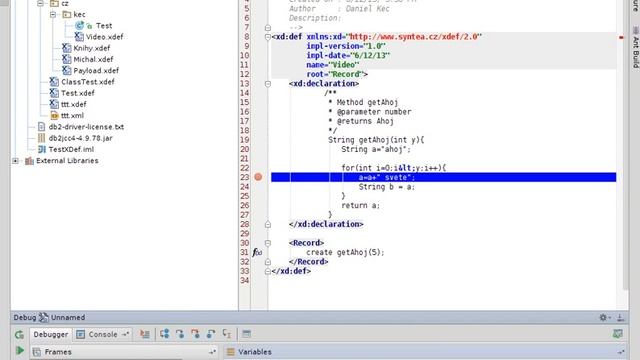Screen dimensions: 640x360
Task: Click the Show Execution Point icon
Action: click(x=144, y=334)
